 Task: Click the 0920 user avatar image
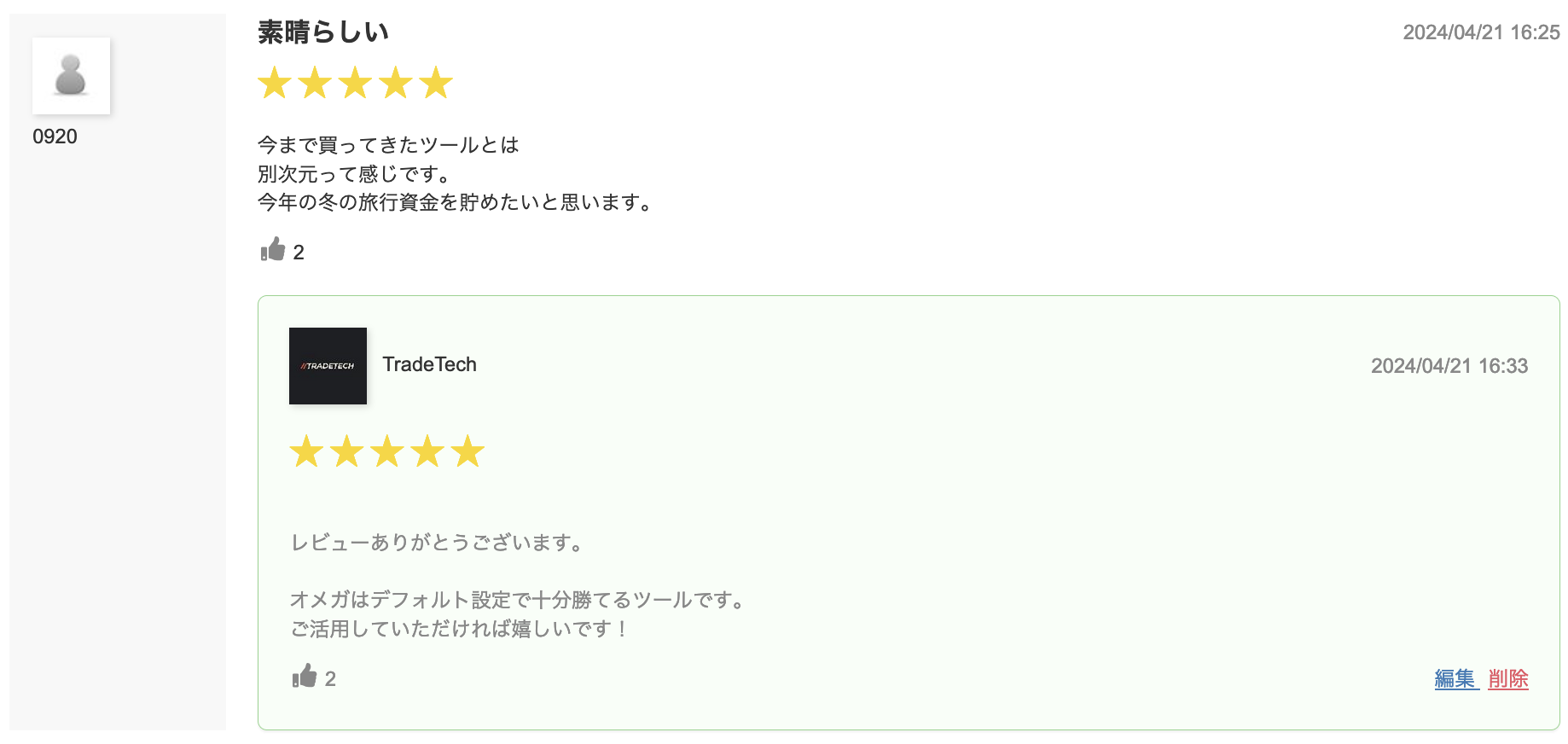pos(71,76)
